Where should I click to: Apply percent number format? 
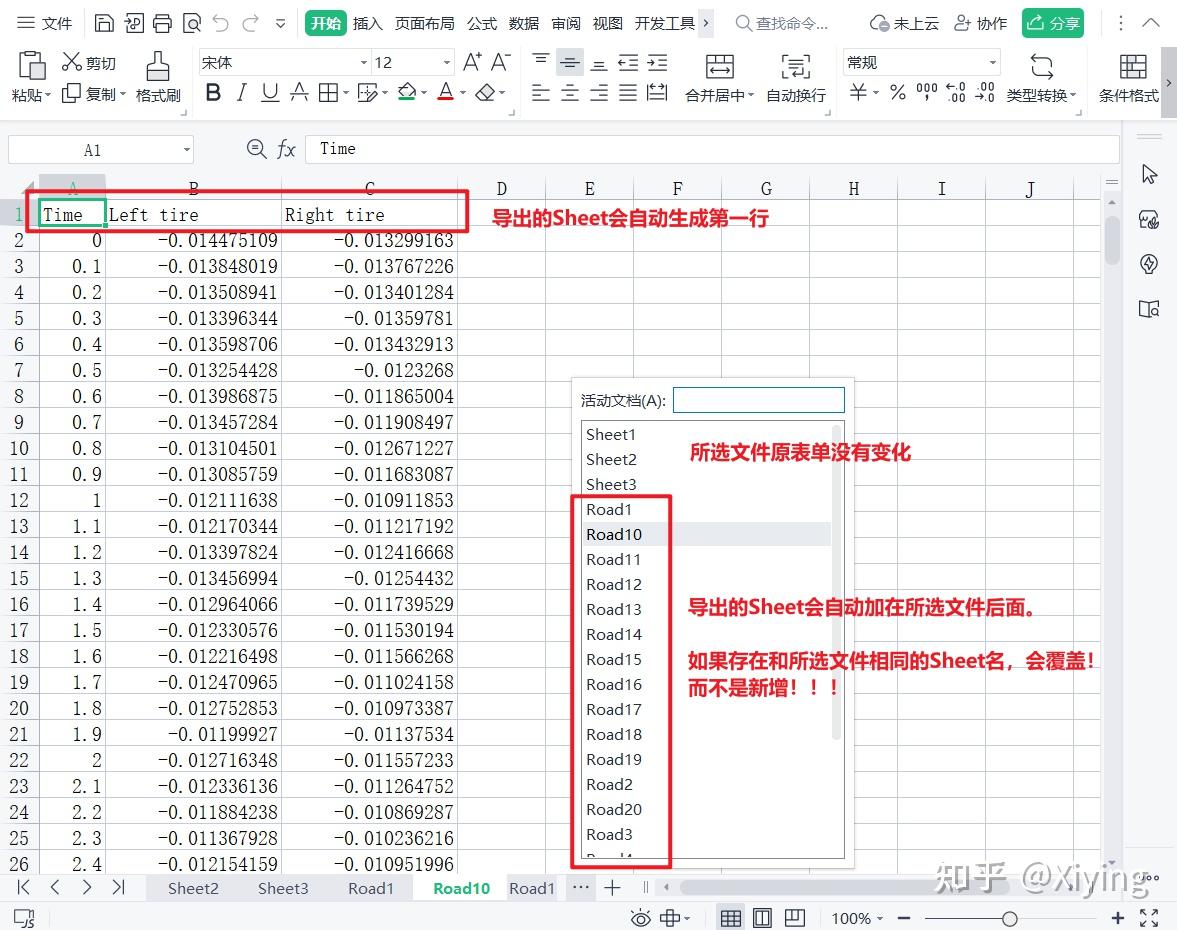pos(897,92)
